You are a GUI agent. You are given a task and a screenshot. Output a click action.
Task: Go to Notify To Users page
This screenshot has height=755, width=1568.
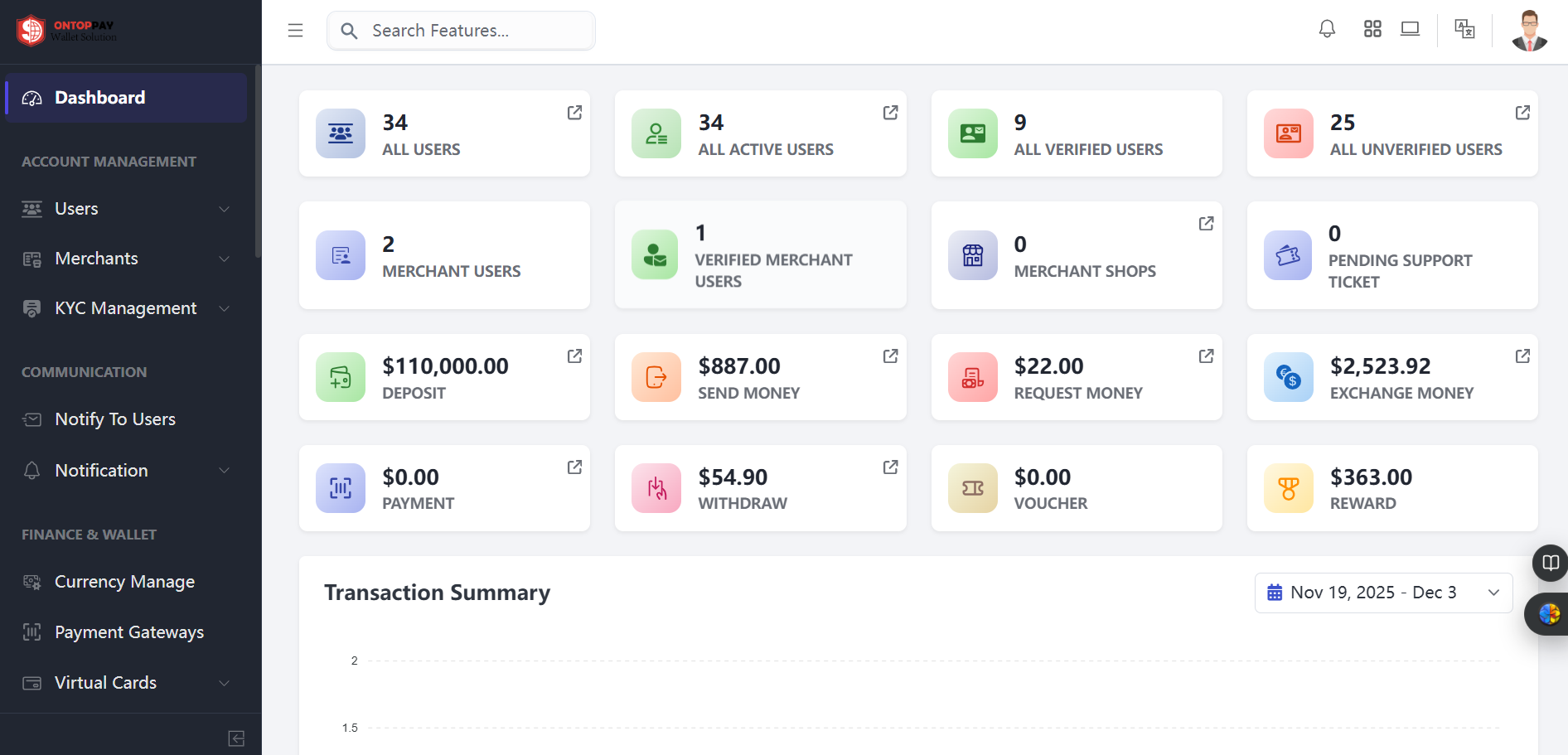[115, 419]
